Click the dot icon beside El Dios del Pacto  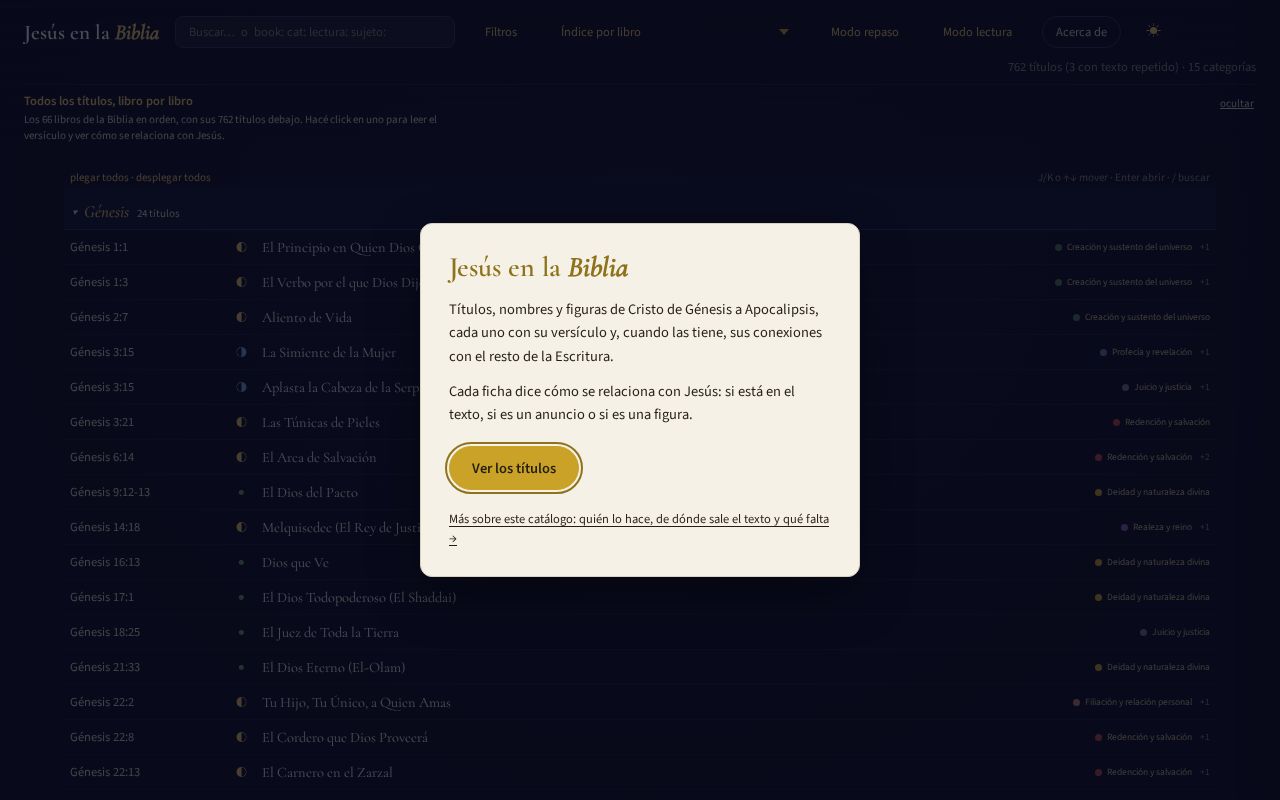pos(241,492)
